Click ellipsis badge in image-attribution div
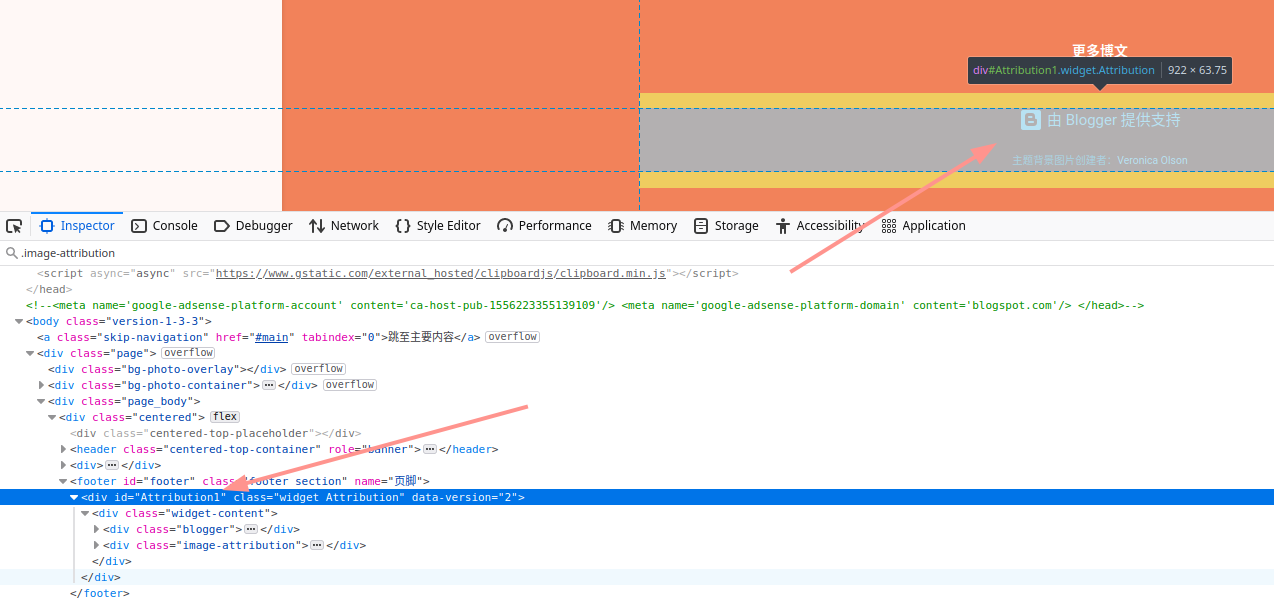Image resolution: width=1274 pixels, height=605 pixels. point(317,545)
